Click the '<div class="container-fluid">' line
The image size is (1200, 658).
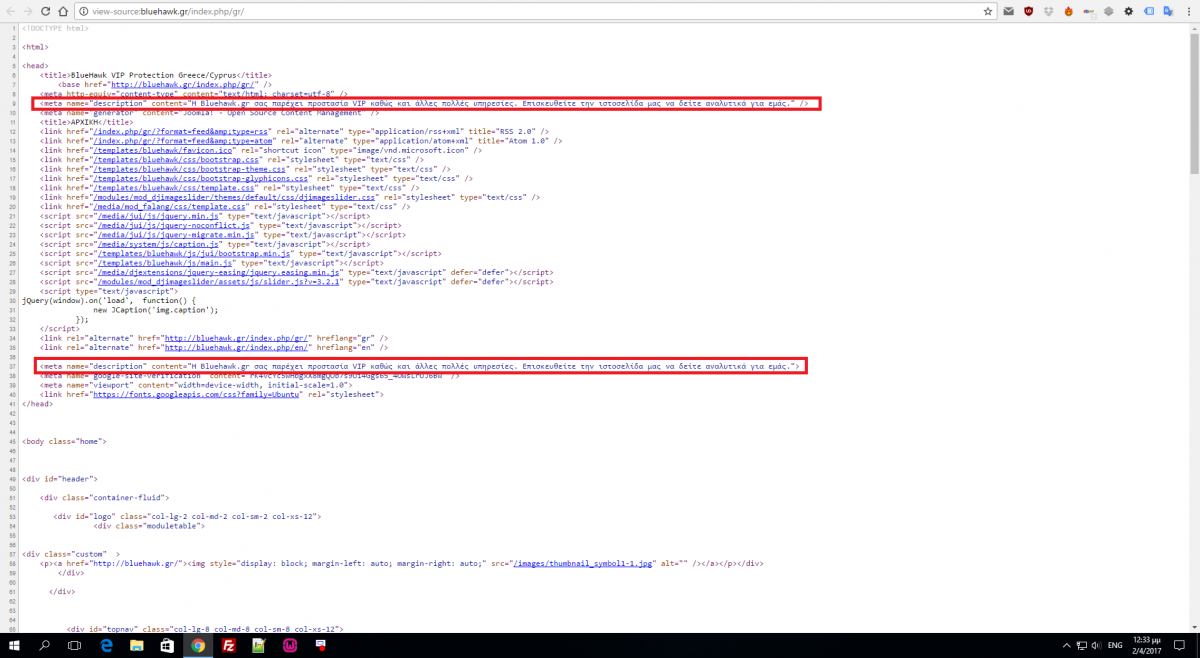pos(105,497)
